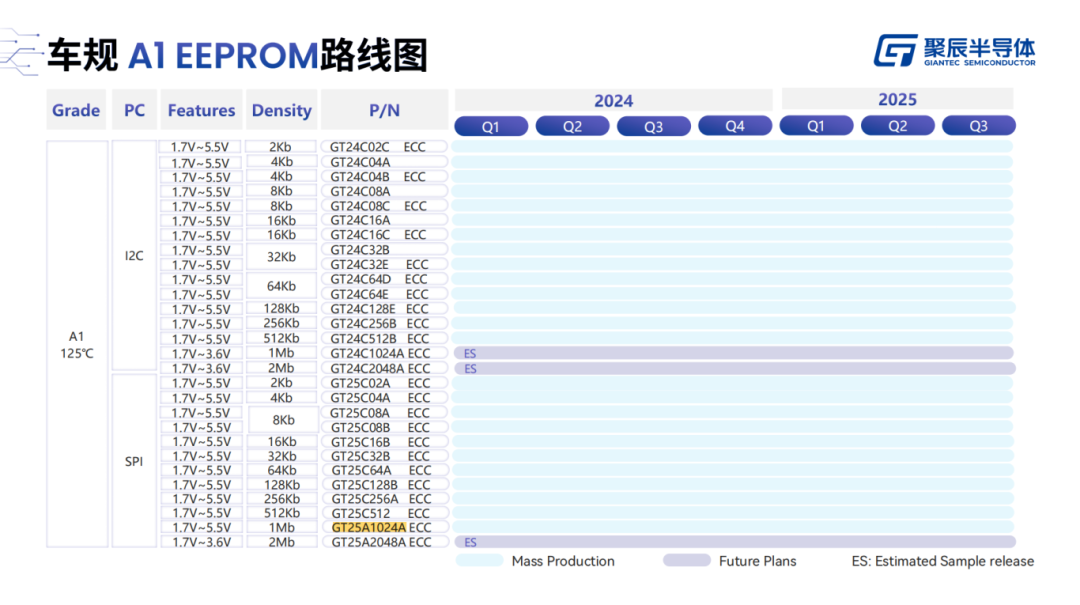The width and height of the screenshot is (1080, 605).
Task: Select part number GT24C256B
Action: [364, 323]
